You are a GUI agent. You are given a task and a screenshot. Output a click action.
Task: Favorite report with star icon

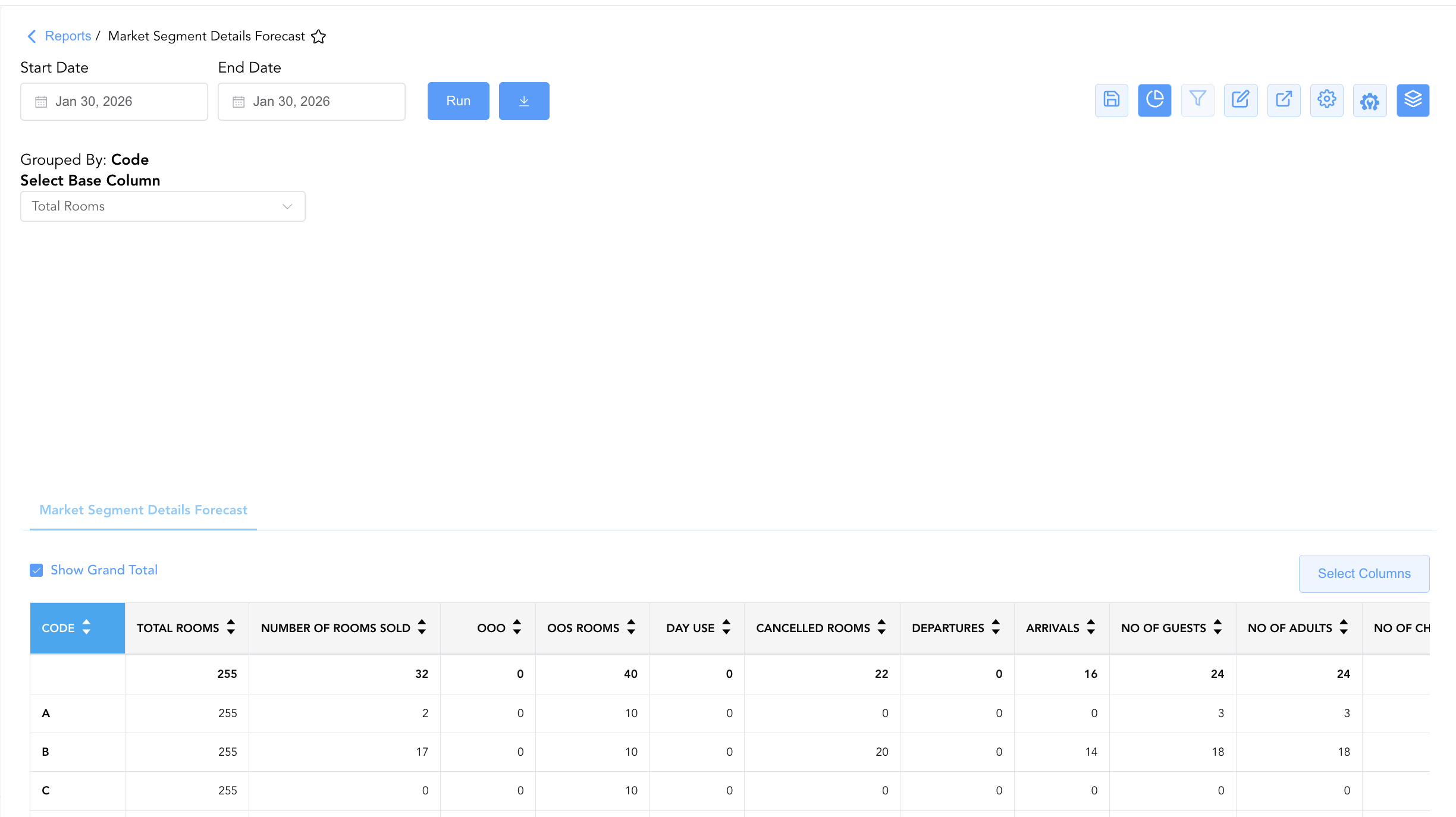coord(319,36)
